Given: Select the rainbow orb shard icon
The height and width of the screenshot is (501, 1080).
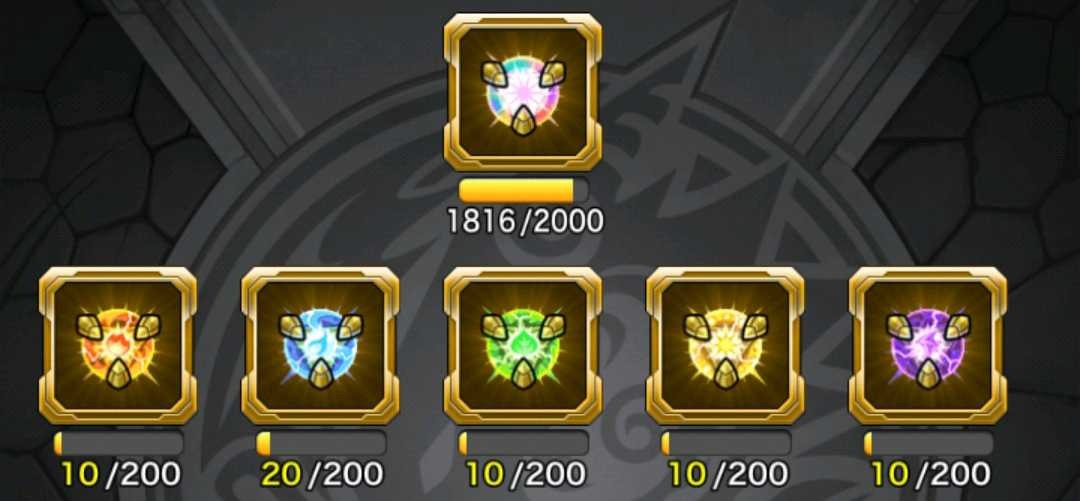Looking at the screenshot, I should (523, 92).
